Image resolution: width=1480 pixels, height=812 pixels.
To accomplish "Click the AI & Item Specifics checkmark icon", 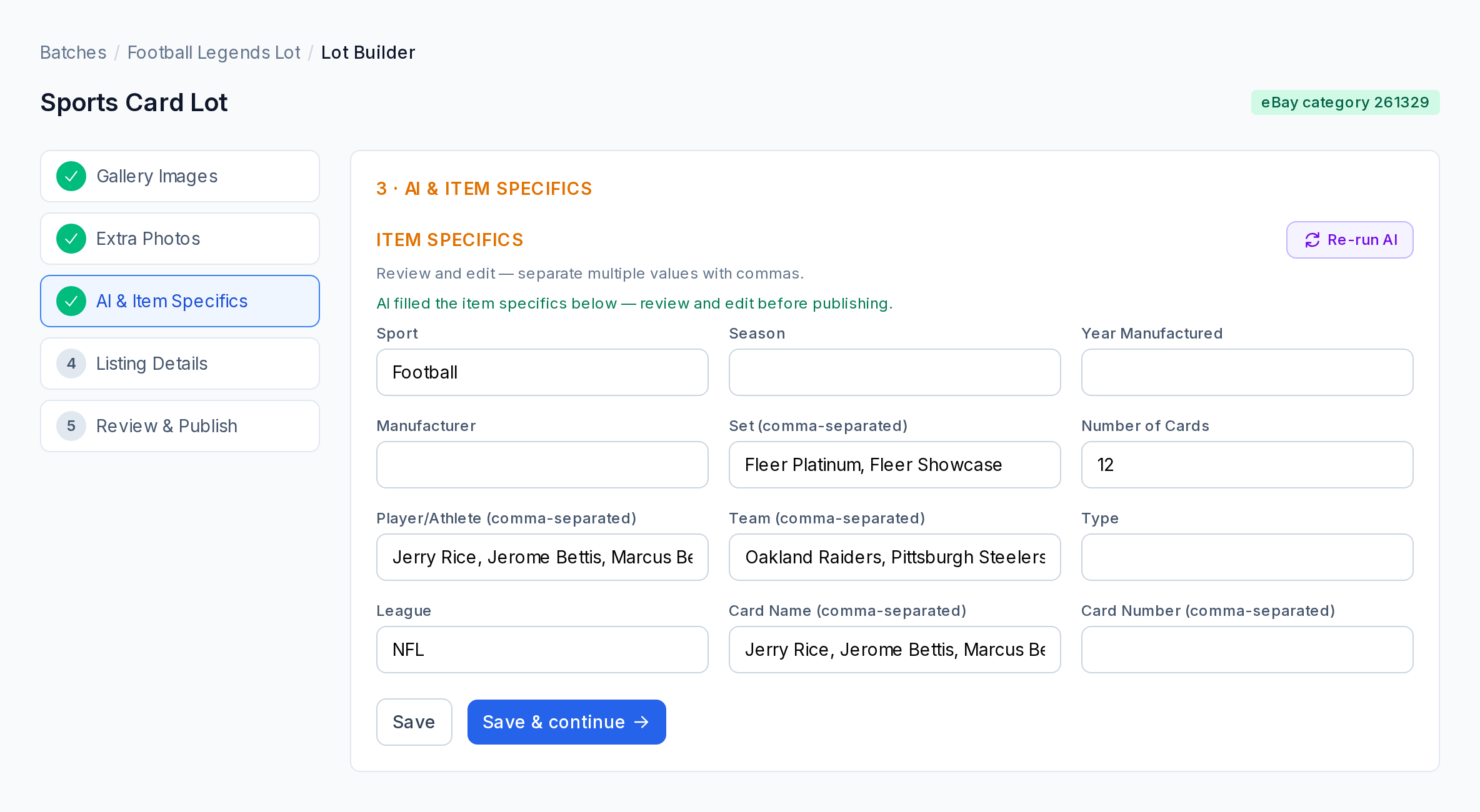I will [71, 301].
